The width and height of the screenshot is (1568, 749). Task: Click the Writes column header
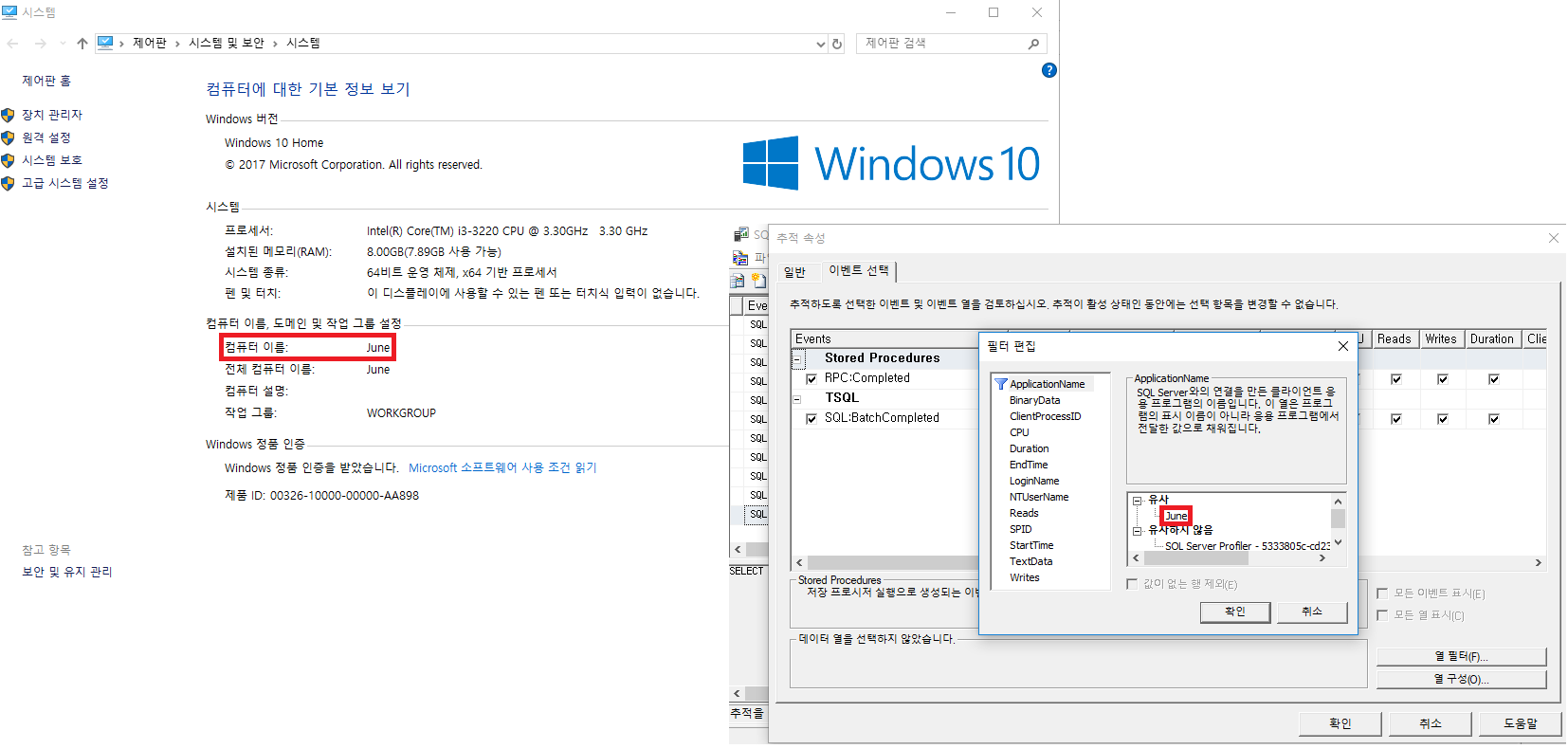(1441, 339)
